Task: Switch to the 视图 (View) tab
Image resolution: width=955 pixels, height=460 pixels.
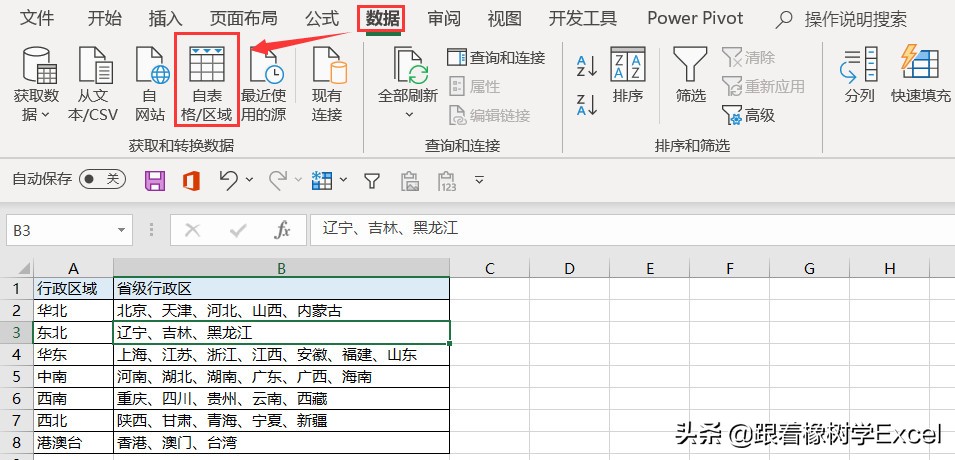Action: 505,18
